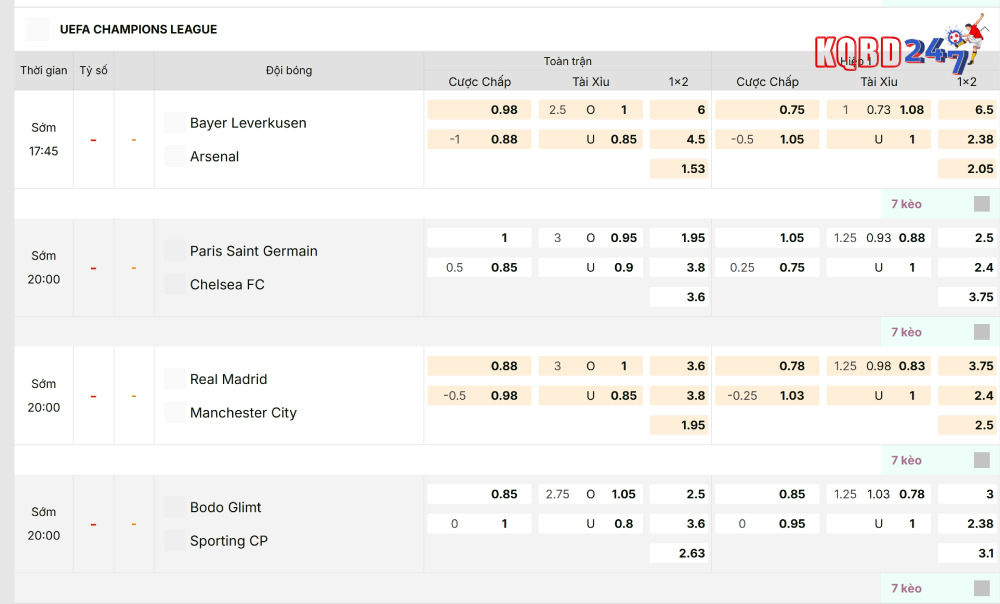Pick the 2.63 full-match 1x2 odds for Bodo Glimt game
Image resolution: width=1000 pixels, height=604 pixels.
tap(693, 553)
